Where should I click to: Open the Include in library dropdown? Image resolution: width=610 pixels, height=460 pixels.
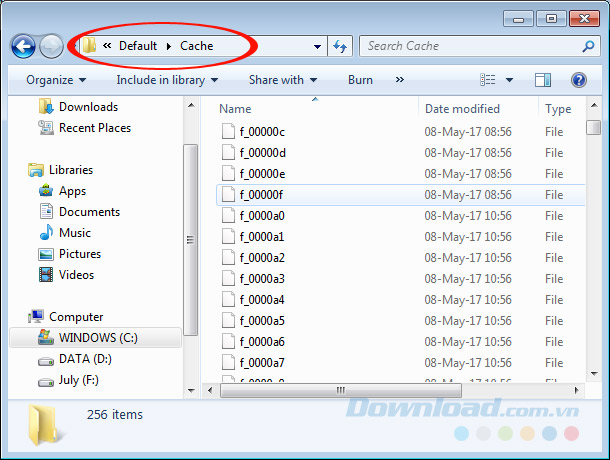(167, 80)
